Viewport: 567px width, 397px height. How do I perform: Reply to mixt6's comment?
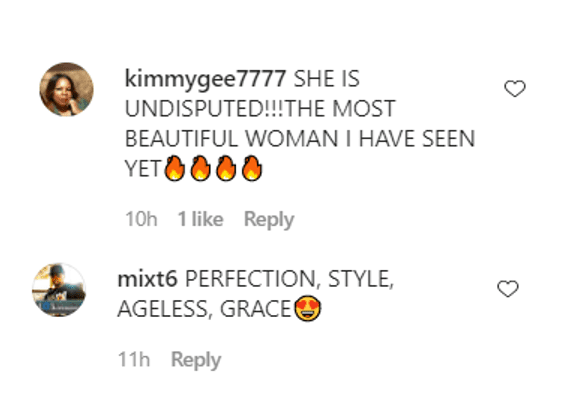point(196,360)
